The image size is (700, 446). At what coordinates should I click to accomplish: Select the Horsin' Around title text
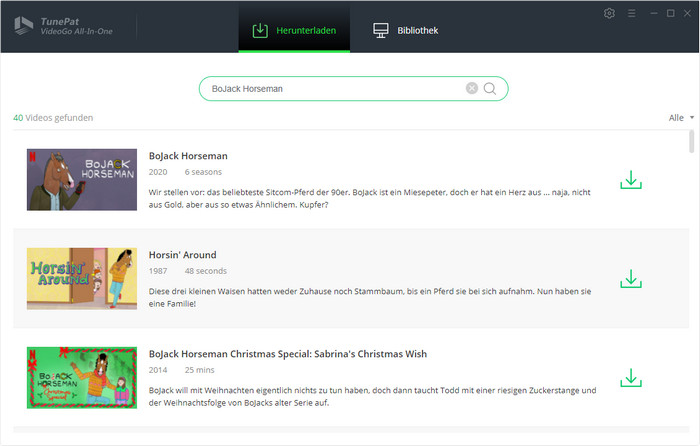point(182,255)
